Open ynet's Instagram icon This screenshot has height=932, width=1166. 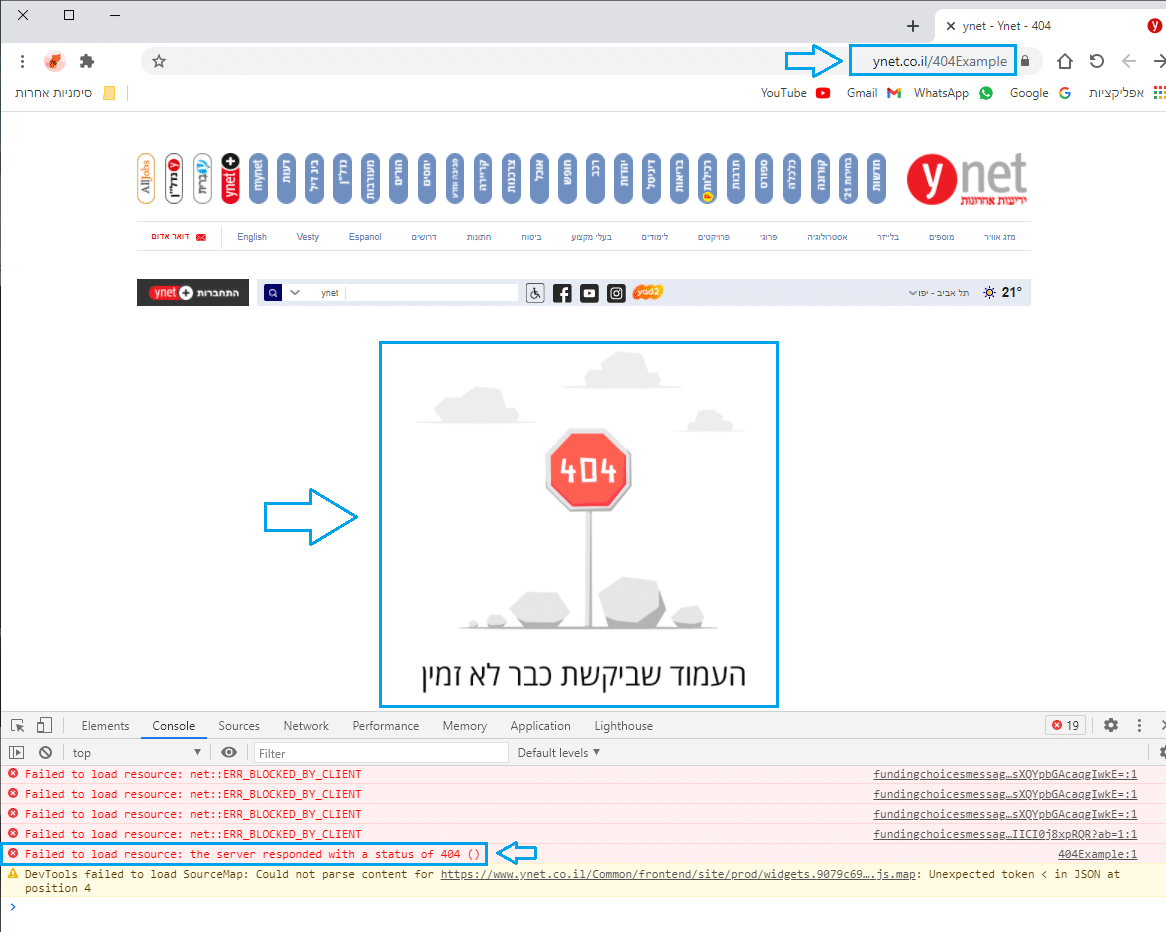pos(616,293)
